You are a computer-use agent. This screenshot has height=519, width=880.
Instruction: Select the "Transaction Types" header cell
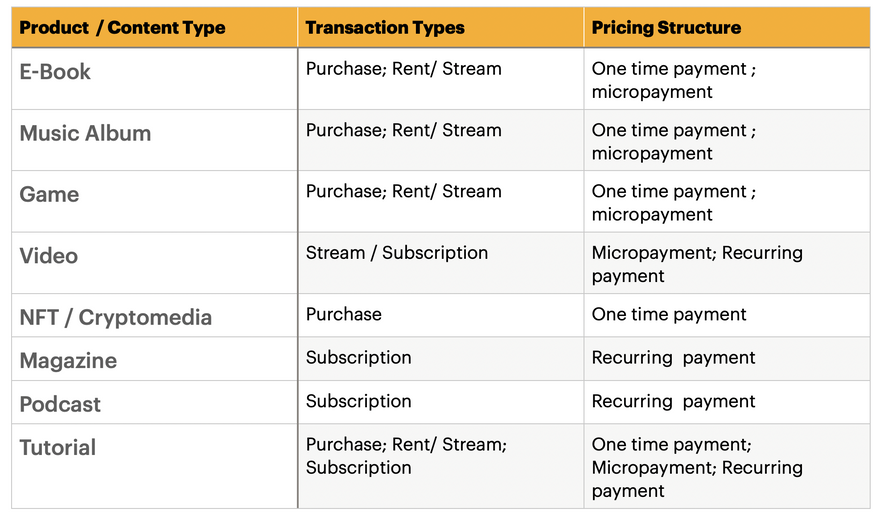click(x=385, y=28)
